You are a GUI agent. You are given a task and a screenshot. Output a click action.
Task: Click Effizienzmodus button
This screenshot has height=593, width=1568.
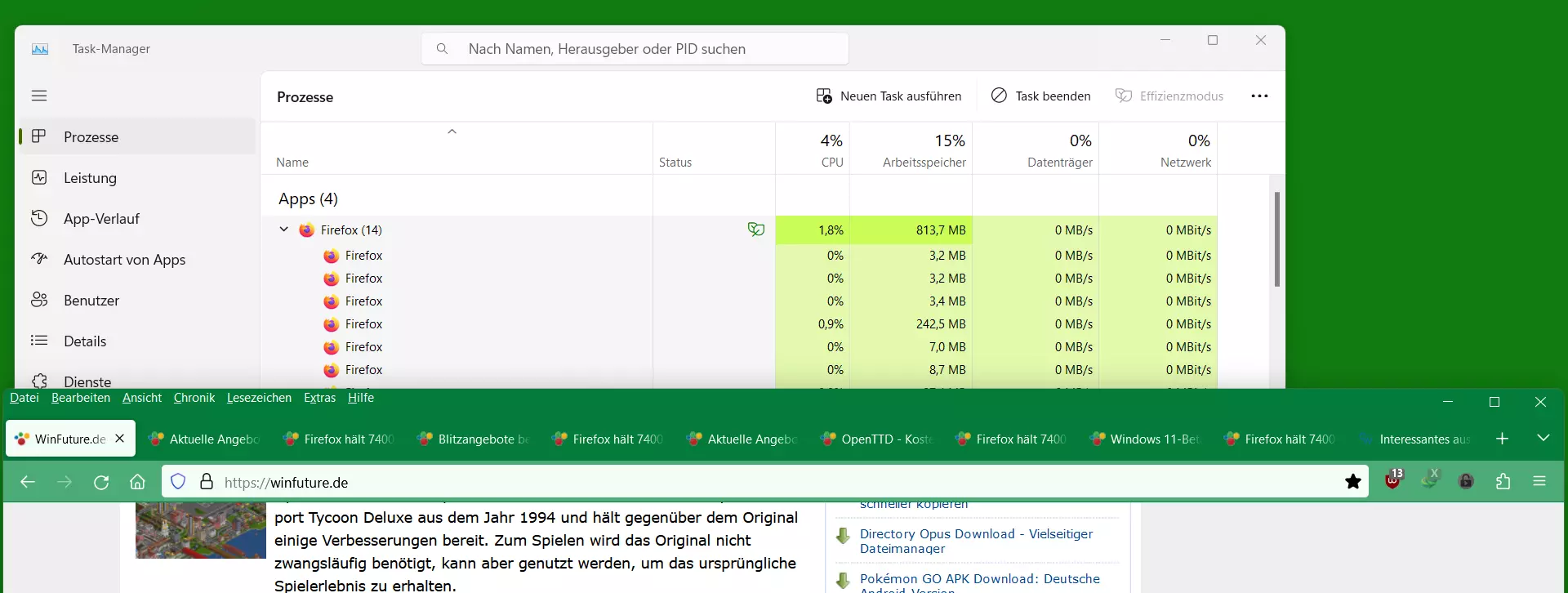[x=1169, y=96]
